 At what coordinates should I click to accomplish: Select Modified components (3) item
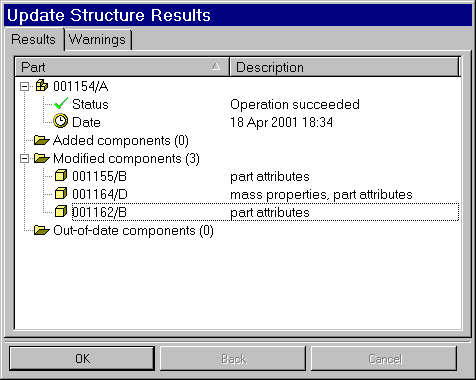pos(126,158)
